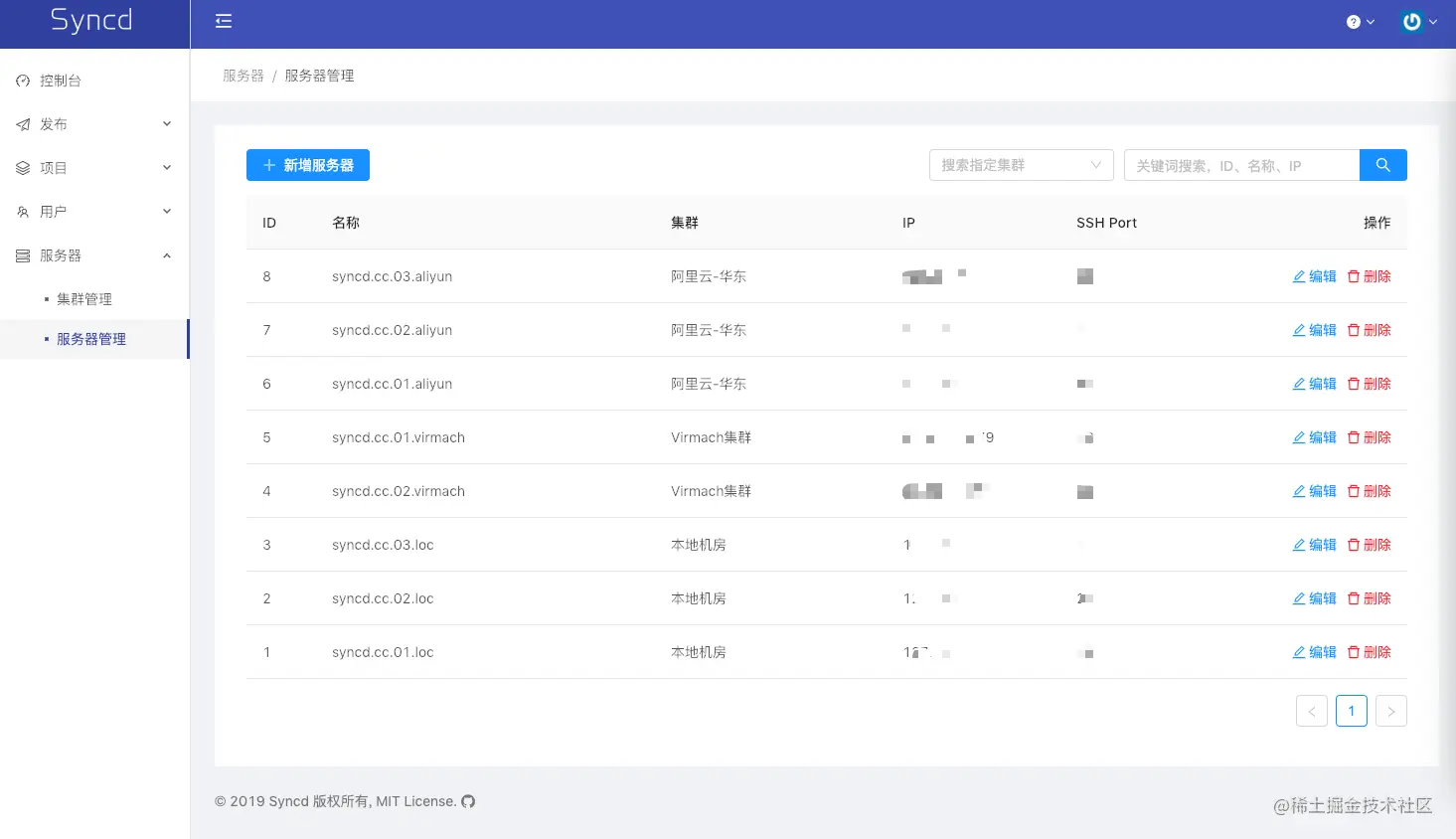The image size is (1456, 839).
Task: Click the next page arrow
Action: click(1391, 711)
